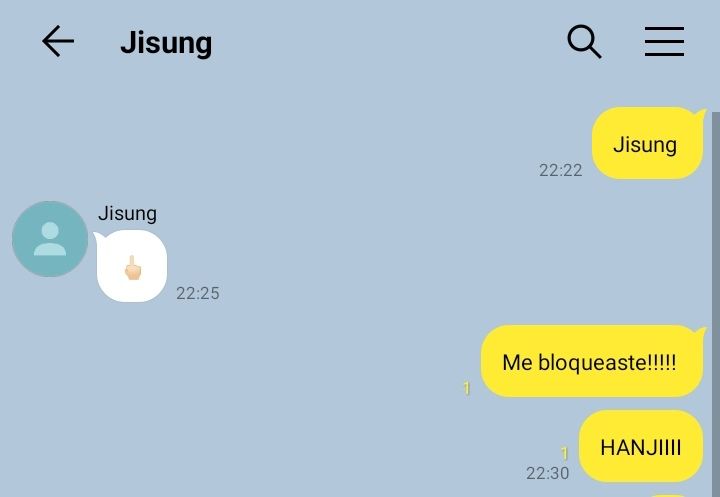
Task: Tap the 22:30 timestamp
Action: (x=547, y=473)
